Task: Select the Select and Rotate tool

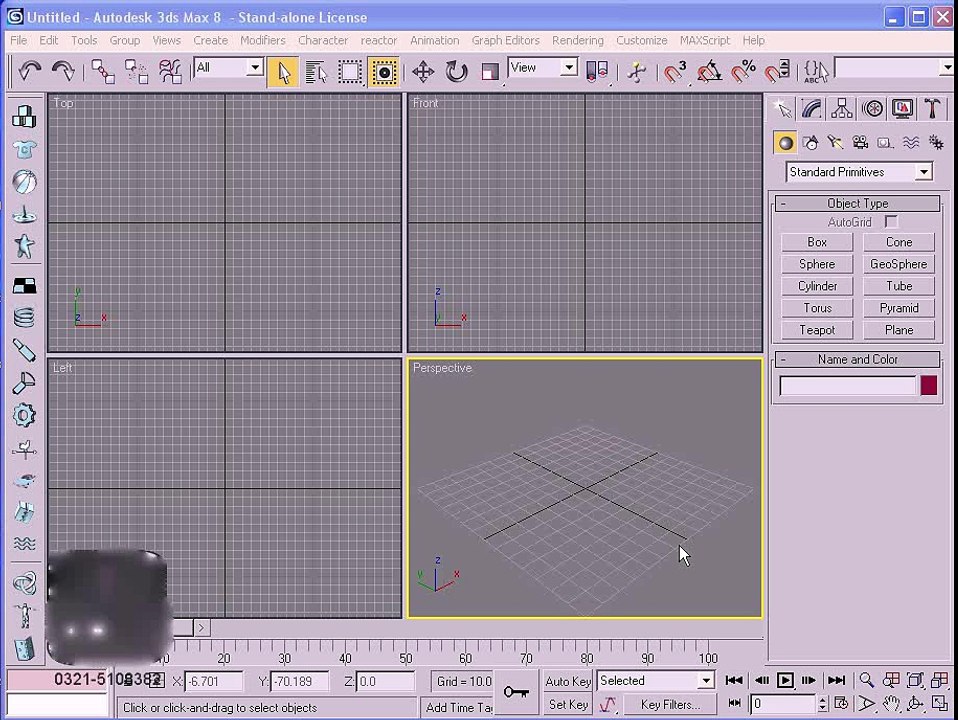Action: click(456, 72)
